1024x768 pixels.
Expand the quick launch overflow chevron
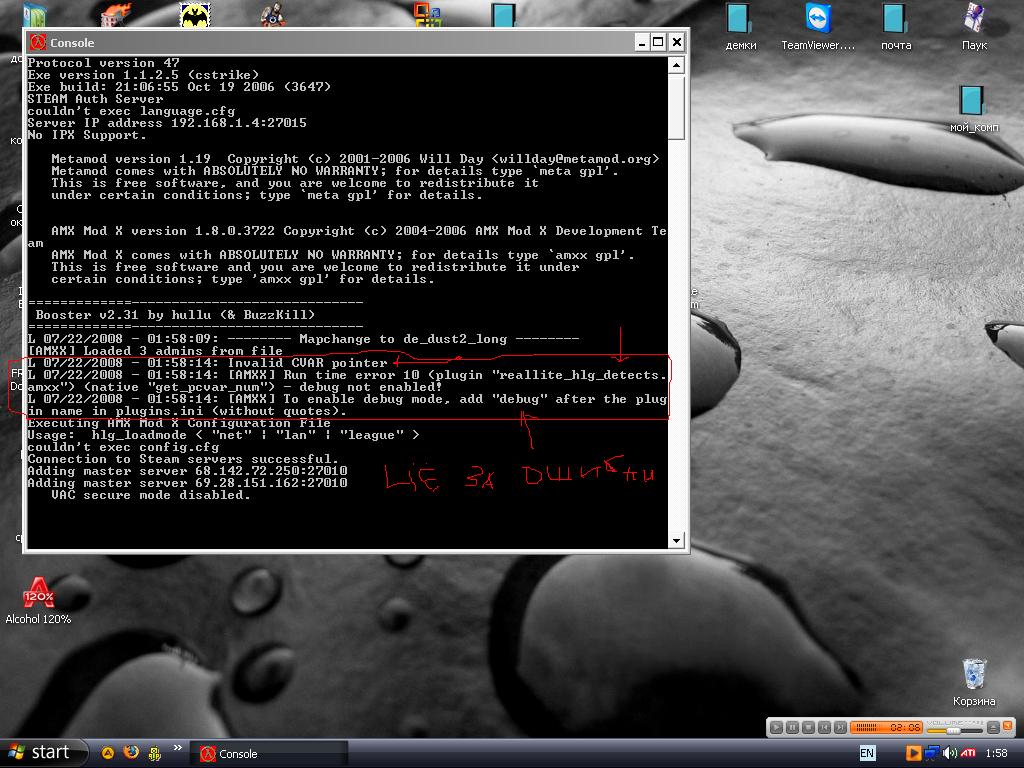(x=178, y=748)
